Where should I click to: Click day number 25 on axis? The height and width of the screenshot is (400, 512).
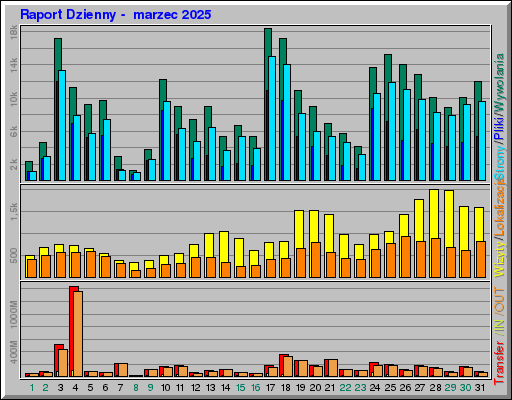pyautogui.click(x=390, y=388)
